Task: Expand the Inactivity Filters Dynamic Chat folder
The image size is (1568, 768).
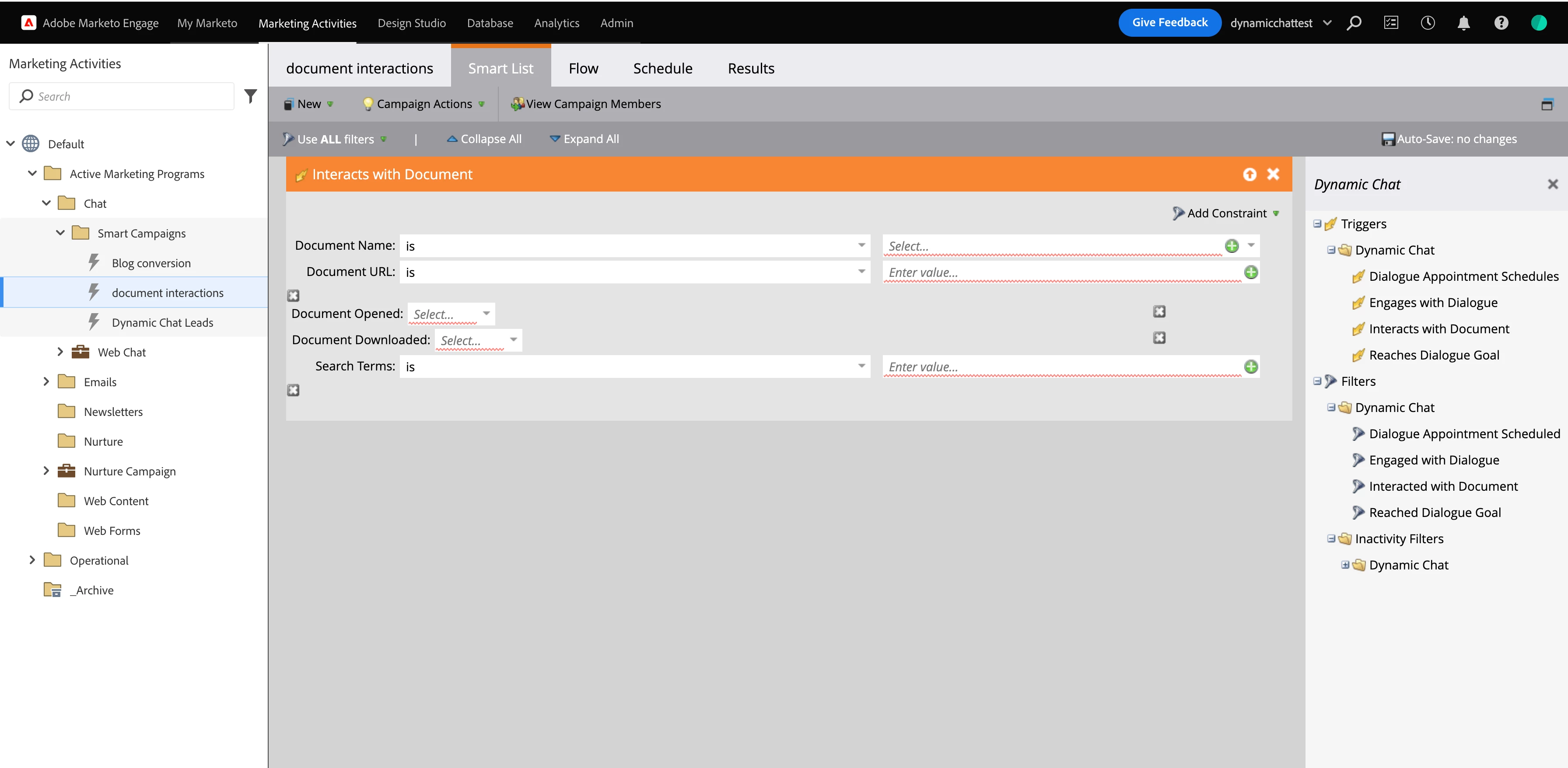Action: 1345,565
